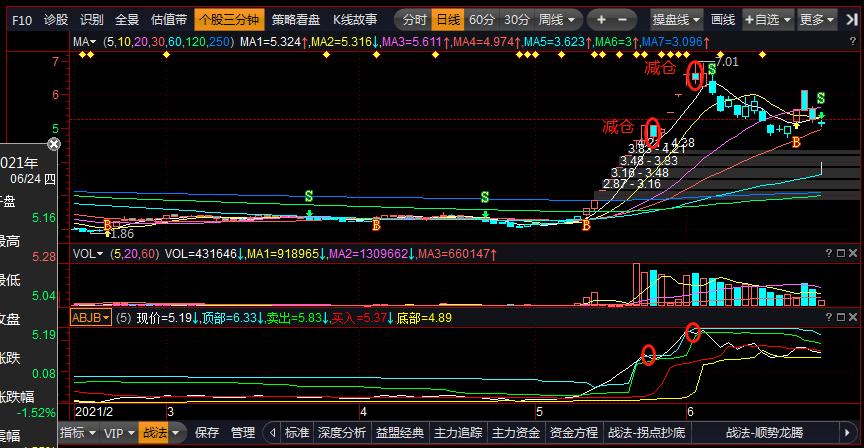Screen dimensions: 864x448
Task: Open the MA indicator dropdown
Action: click(84, 41)
